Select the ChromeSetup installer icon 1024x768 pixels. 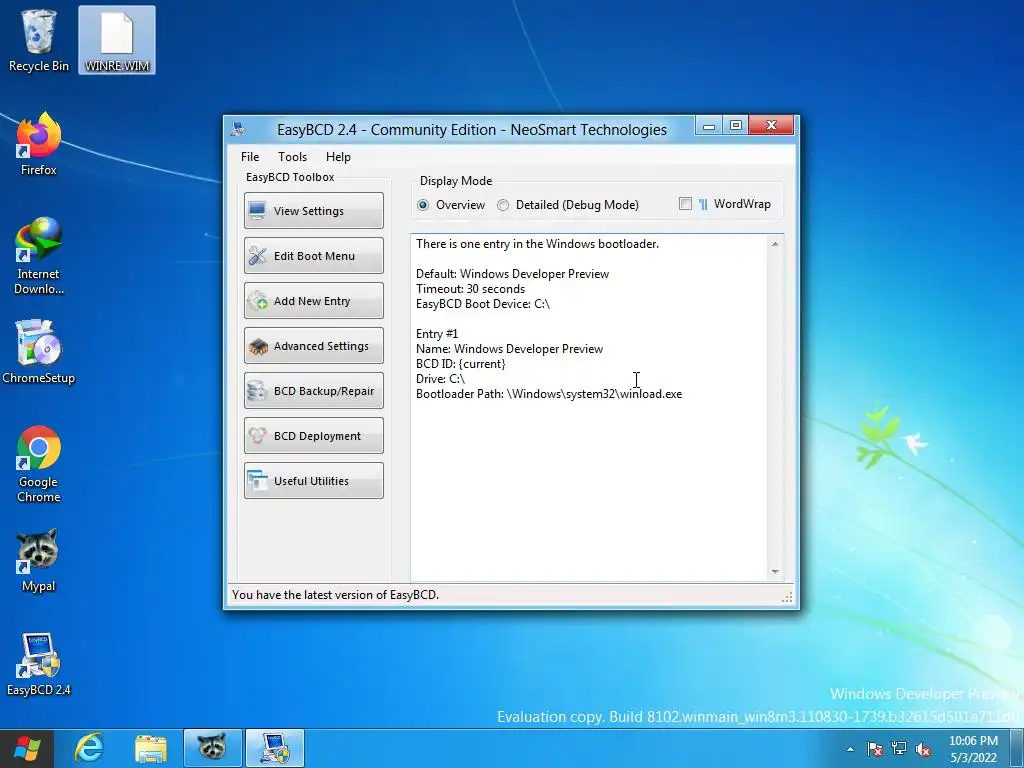point(39,351)
